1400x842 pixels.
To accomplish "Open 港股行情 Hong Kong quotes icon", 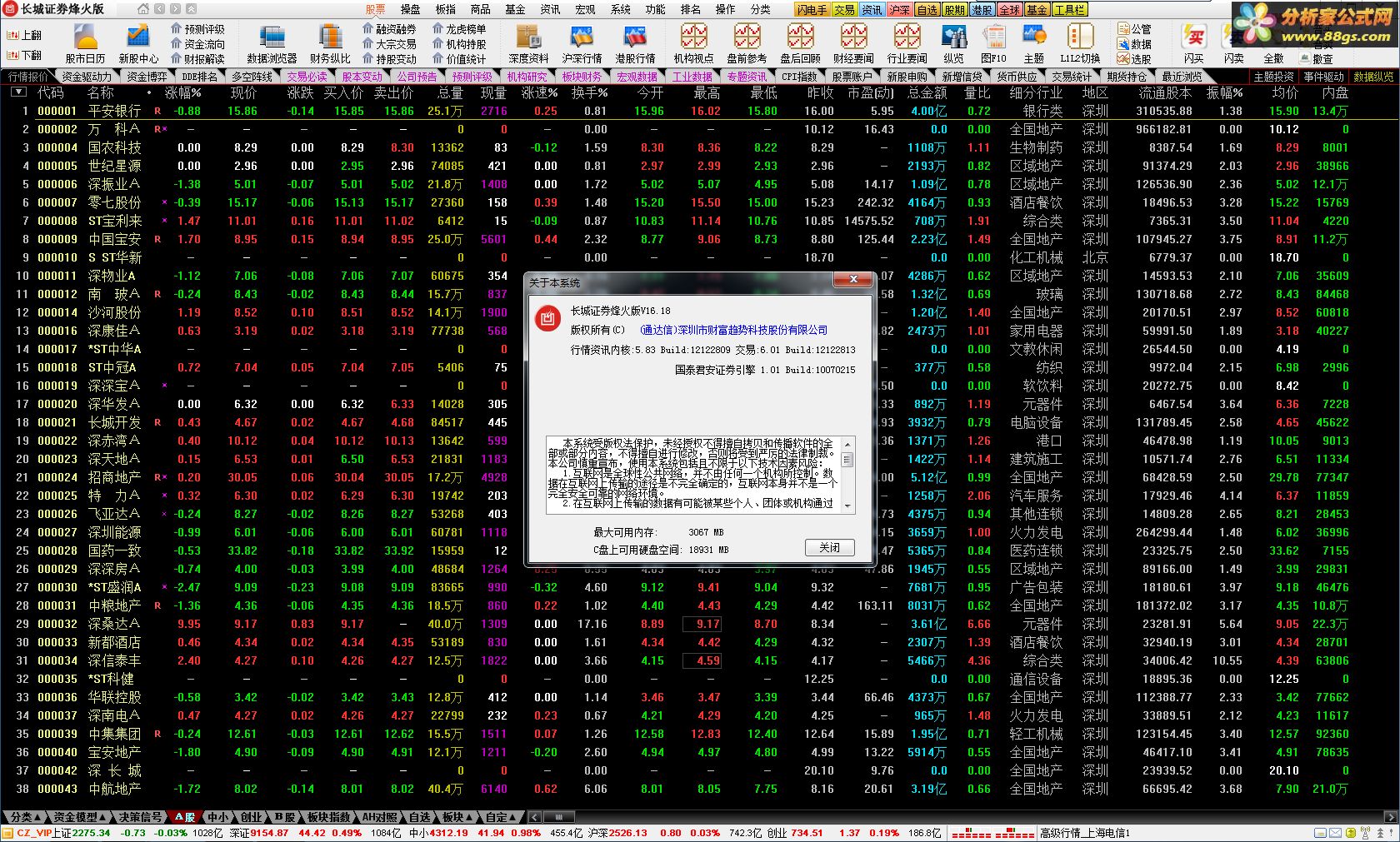I will point(635,42).
